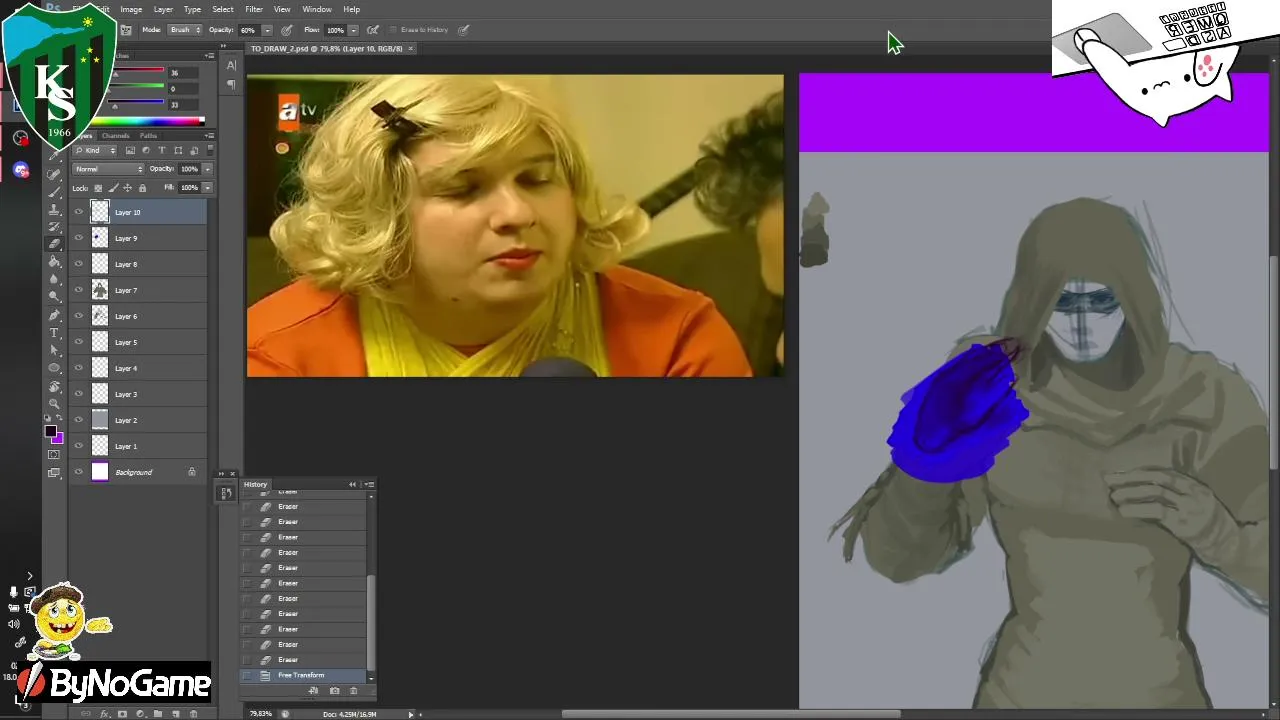Open the Layer menu
This screenshot has width=1280, height=720.
(x=163, y=9)
